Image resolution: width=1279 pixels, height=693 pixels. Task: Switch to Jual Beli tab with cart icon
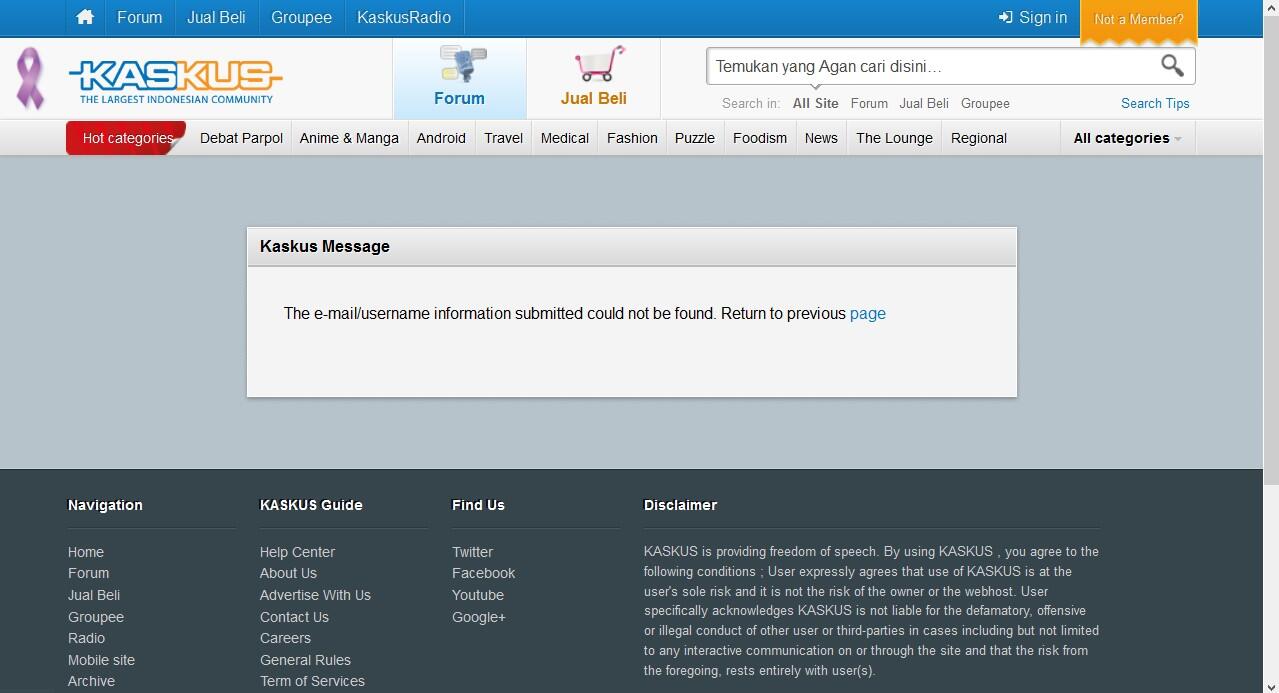click(594, 78)
